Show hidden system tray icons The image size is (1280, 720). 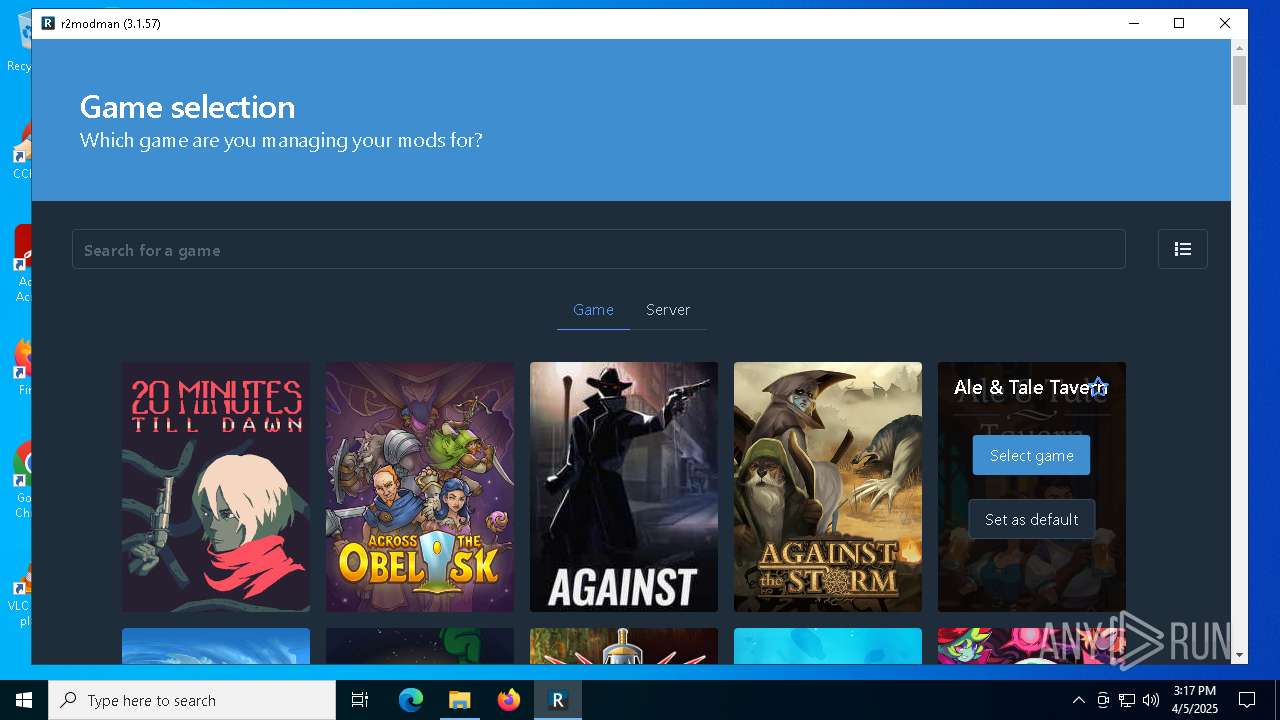pos(1078,700)
